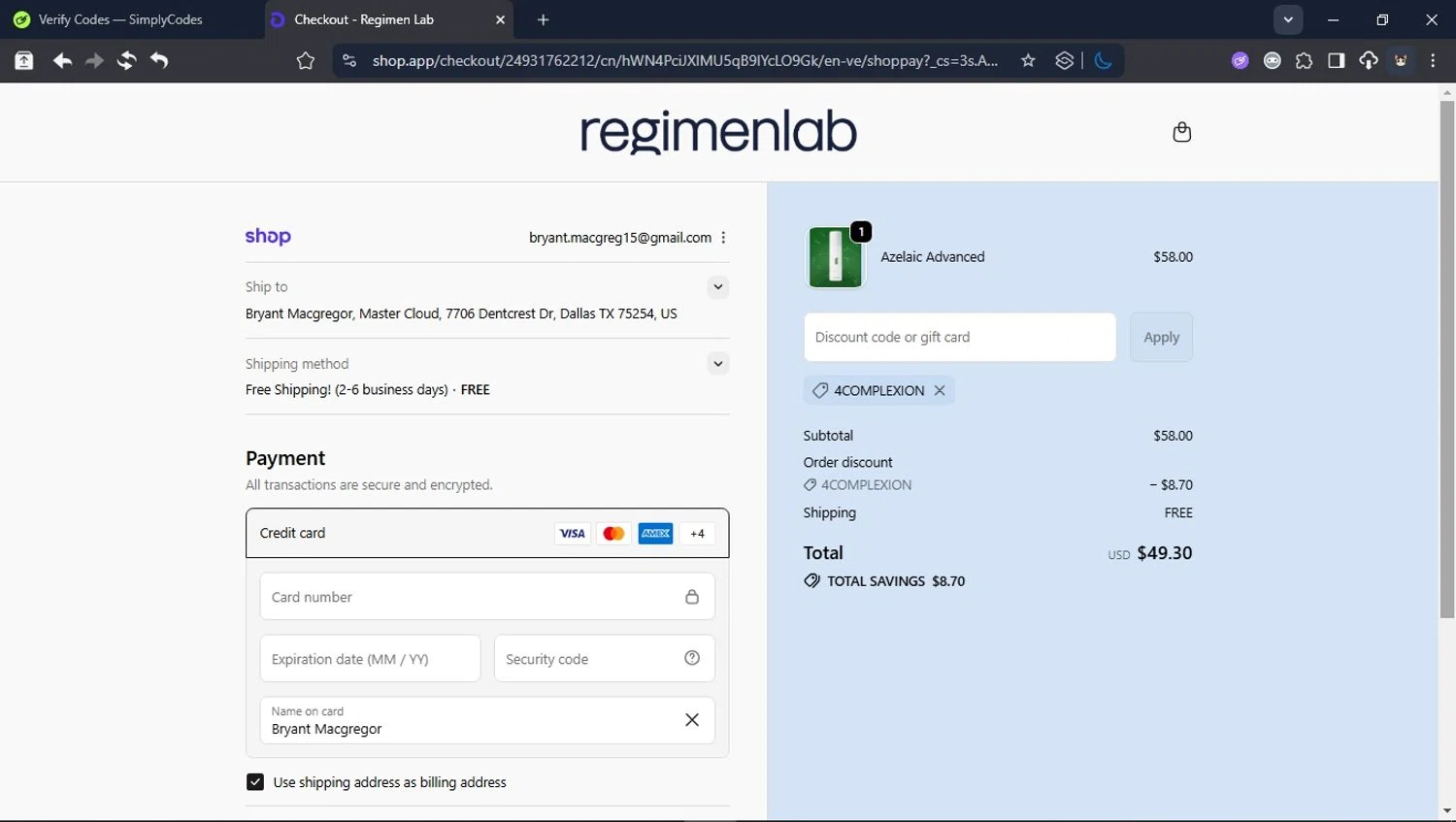This screenshot has width=1456, height=822.
Task: Open the purple circular extension icon
Action: point(1240,61)
